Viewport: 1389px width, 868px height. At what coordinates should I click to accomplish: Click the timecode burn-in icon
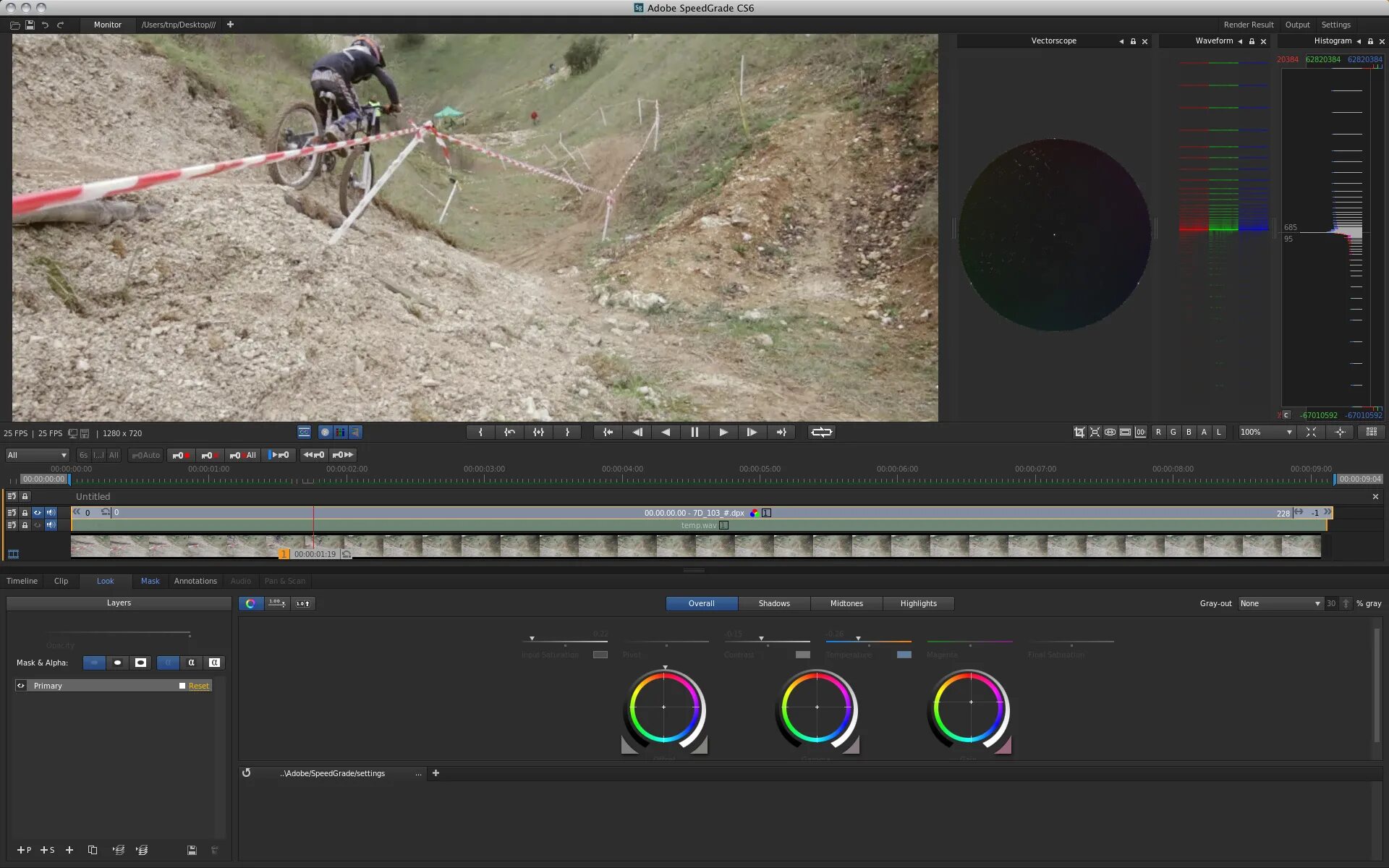1141,432
